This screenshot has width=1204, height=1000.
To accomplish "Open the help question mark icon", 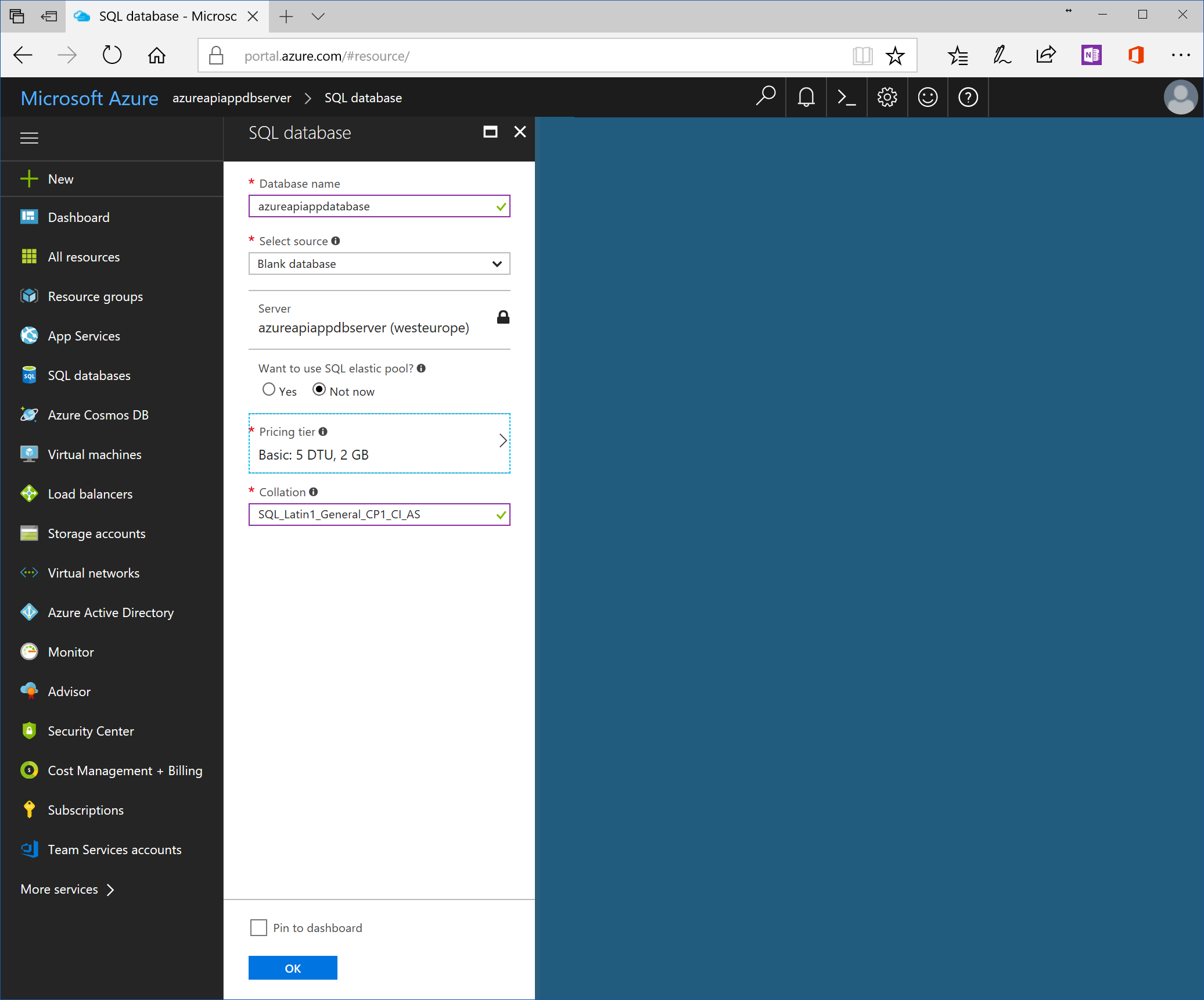I will pyautogui.click(x=968, y=98).
